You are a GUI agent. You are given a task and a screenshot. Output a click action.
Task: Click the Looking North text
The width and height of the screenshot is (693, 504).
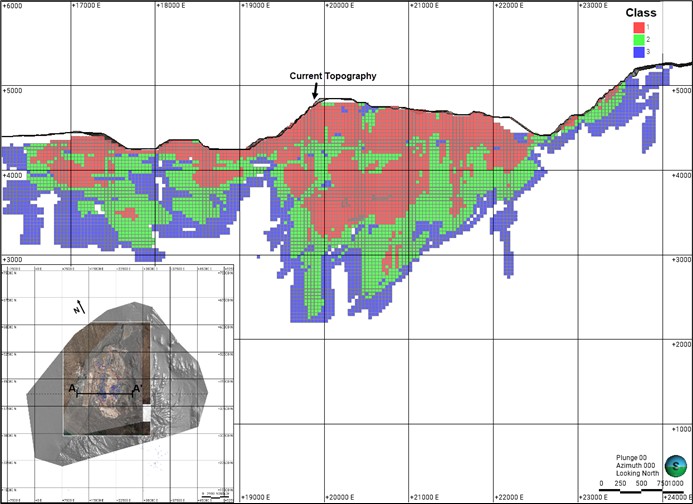coord(638,473)
